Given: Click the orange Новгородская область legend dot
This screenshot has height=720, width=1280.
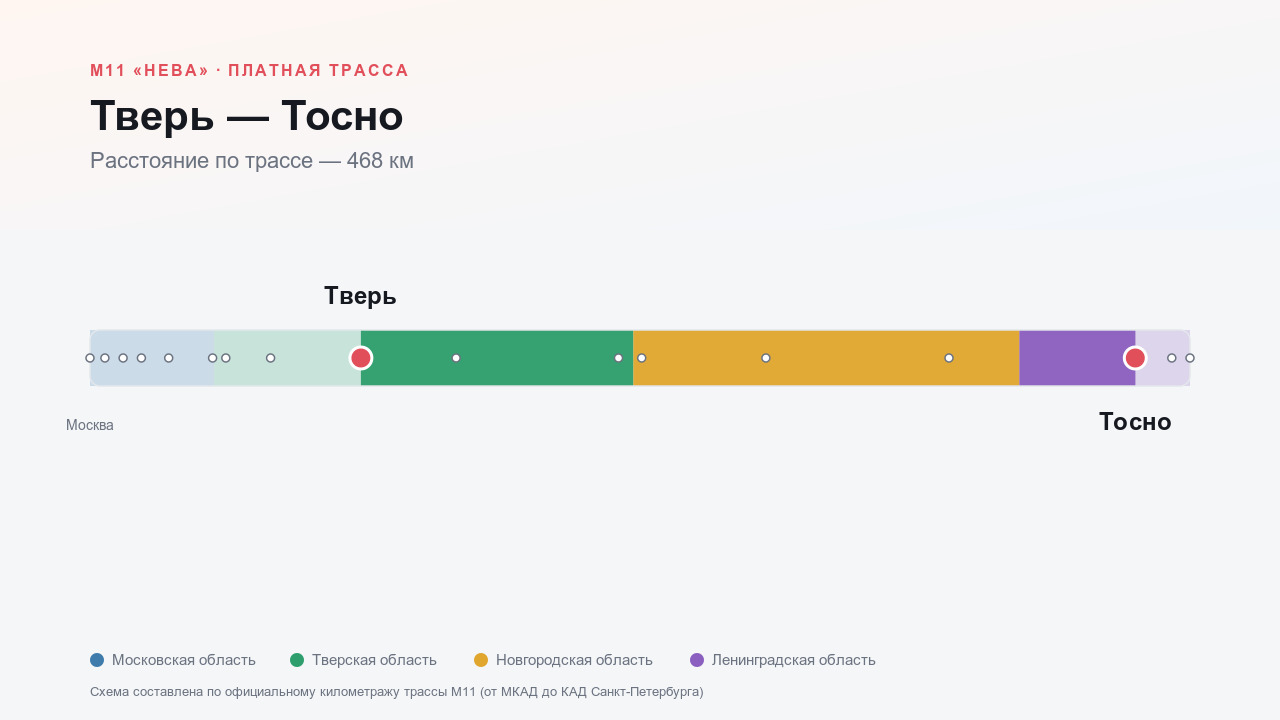Looking at the screenshot, I should 481,660.
